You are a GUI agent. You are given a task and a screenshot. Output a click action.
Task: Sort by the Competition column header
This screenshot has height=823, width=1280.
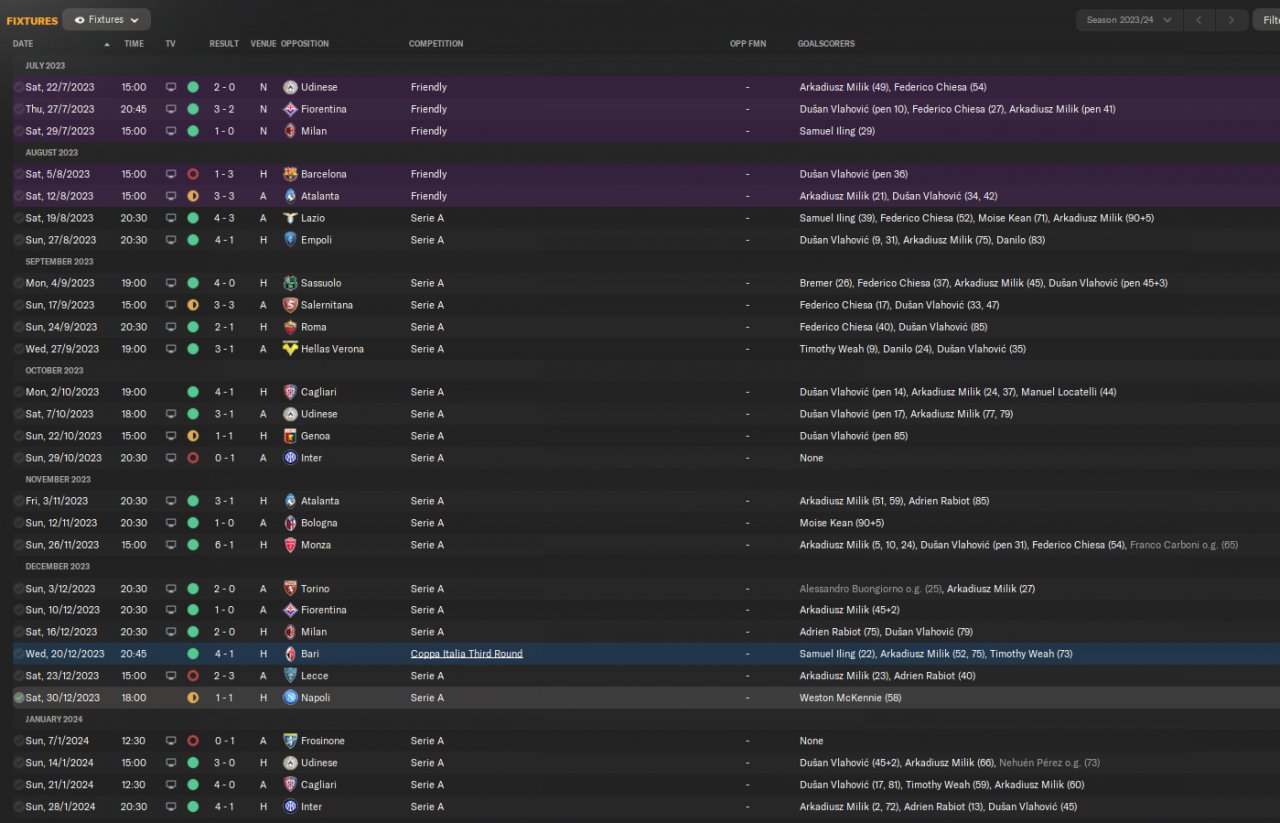pos(436,44)
